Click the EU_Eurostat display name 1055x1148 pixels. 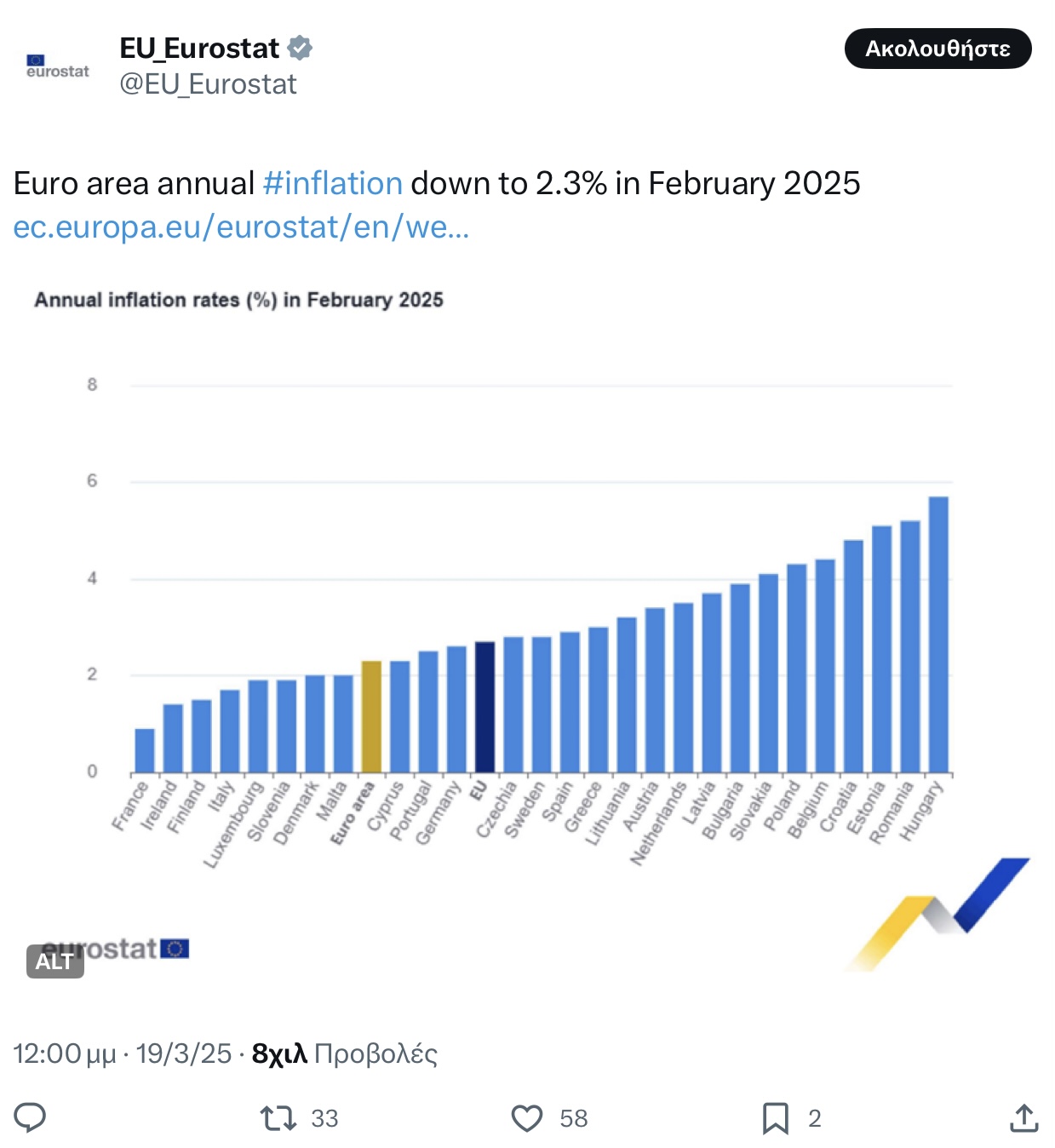coord(199,49)
